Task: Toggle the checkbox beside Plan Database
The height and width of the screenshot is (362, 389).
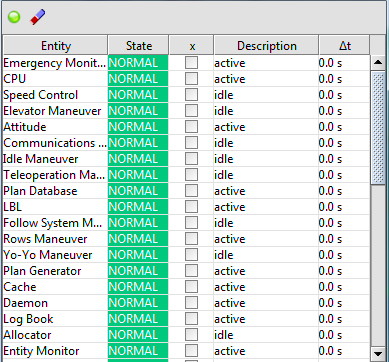Action: coord(191,191)
